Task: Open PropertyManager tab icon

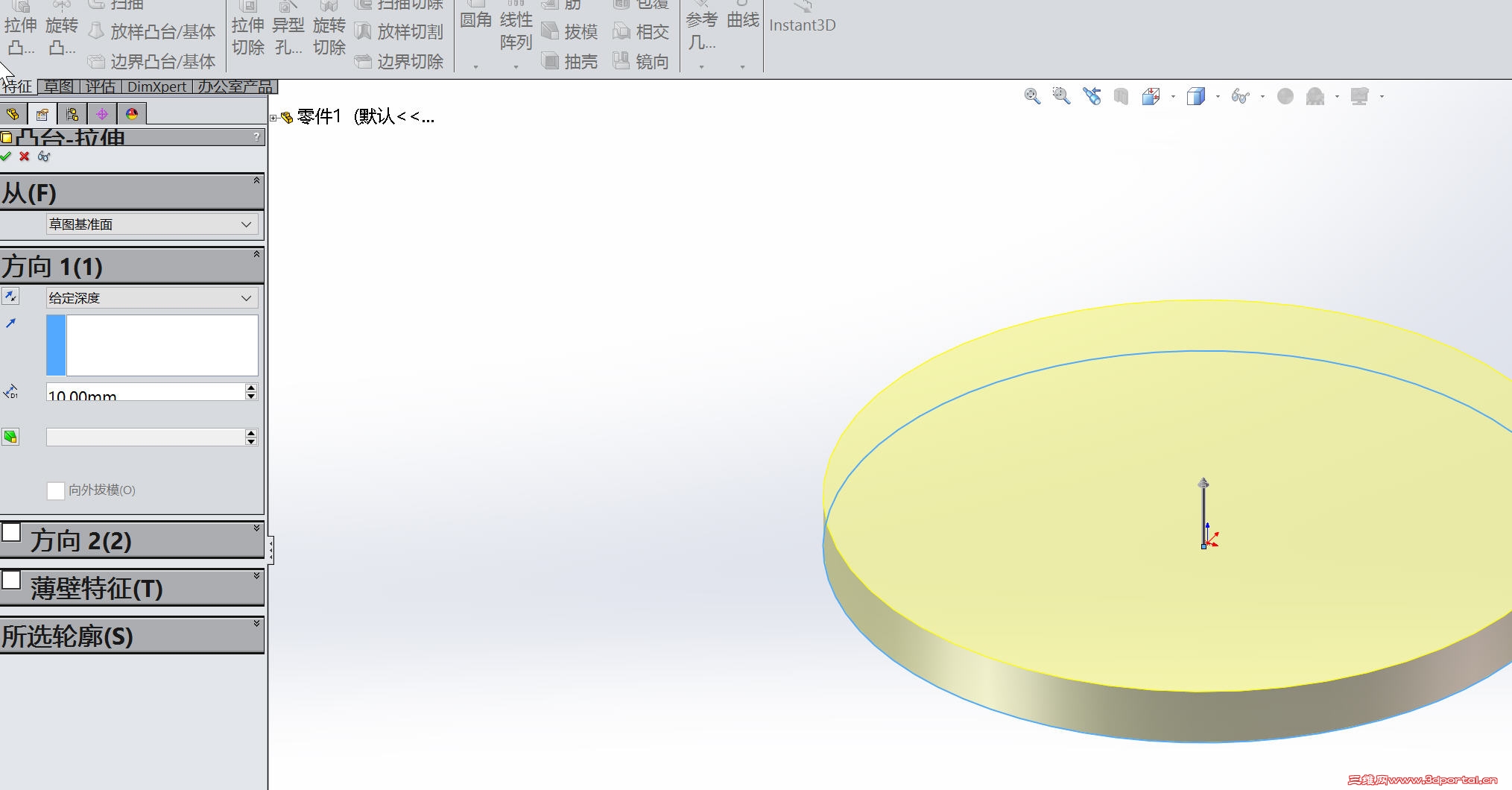Action: [x=42, y=114]
